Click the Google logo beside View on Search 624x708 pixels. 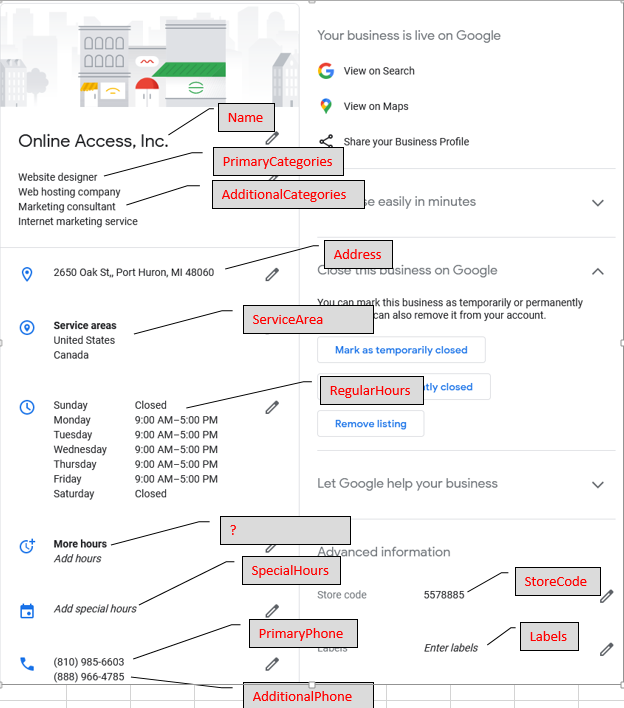point(326,71)
